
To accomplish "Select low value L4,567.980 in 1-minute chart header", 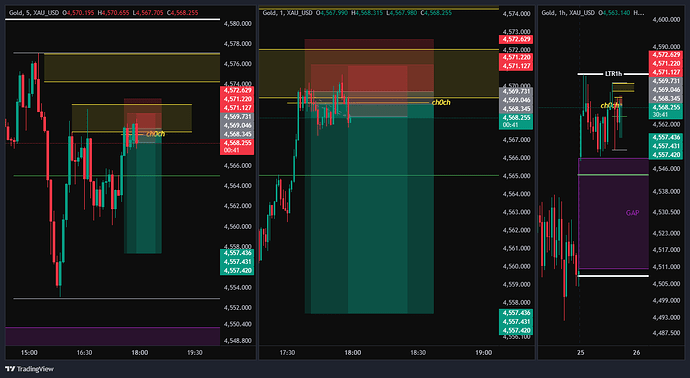I will (x=401, y=13).
